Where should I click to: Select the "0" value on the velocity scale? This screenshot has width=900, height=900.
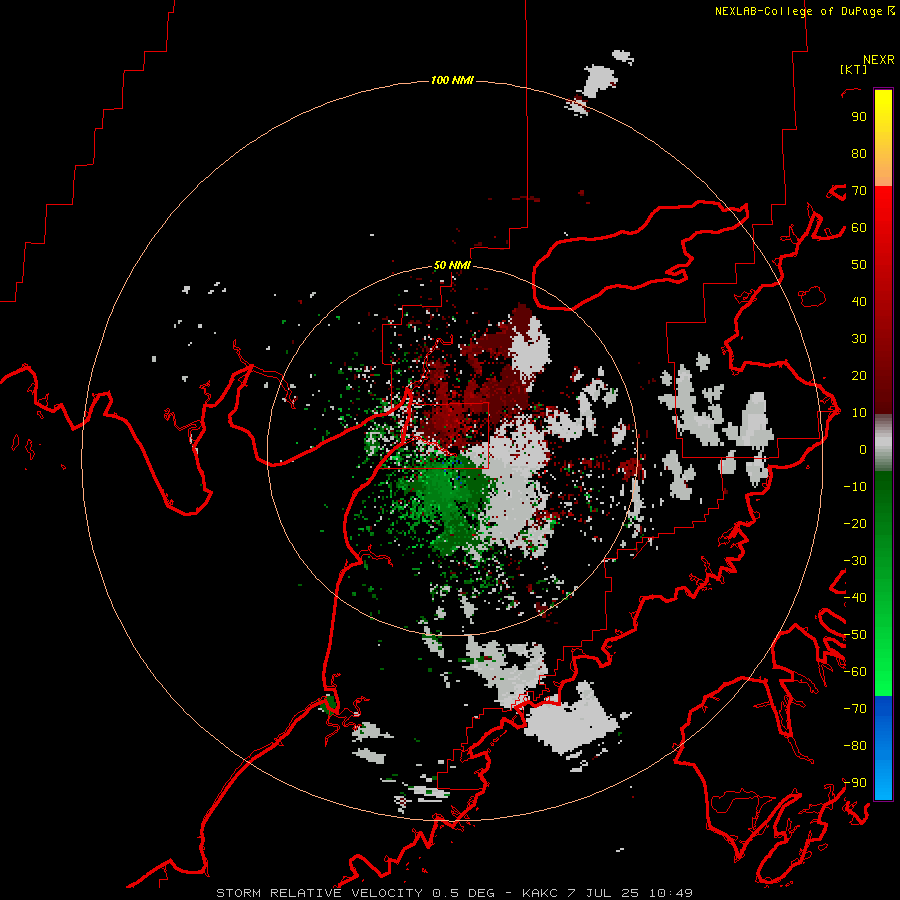click(863, 449)
